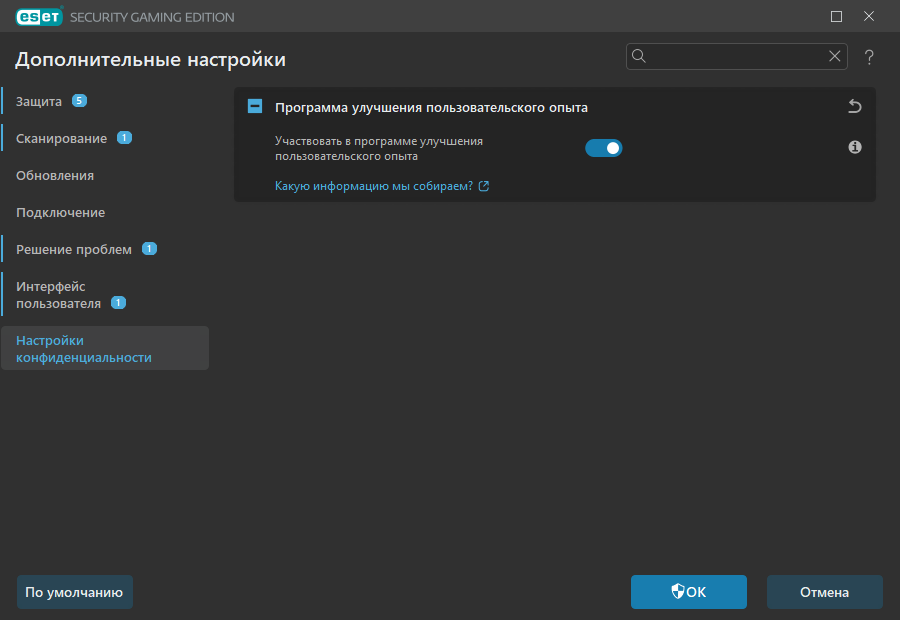
Task: Open Интерфейс пользователя settings
Action: tap(59, 294)
